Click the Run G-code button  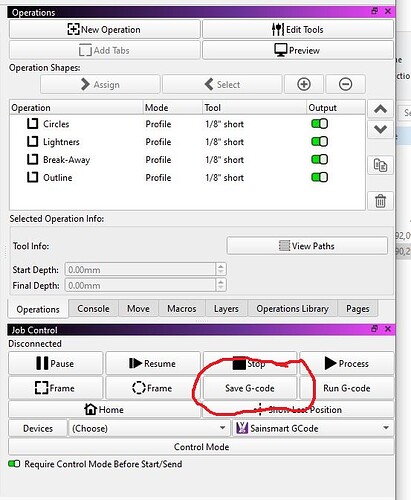click(x=347, y=388)
